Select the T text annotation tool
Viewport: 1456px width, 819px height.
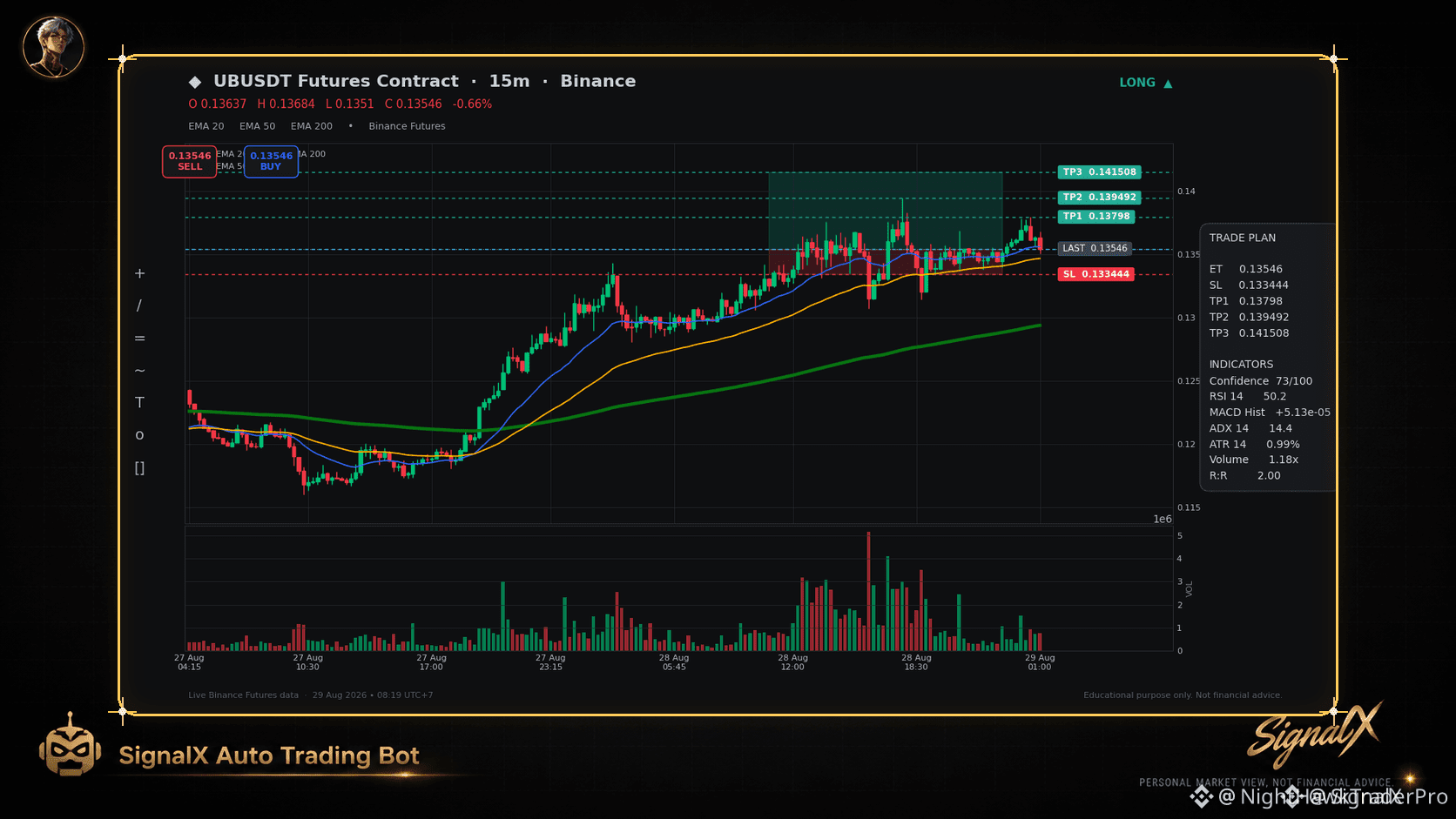click(x=139, y=402)
